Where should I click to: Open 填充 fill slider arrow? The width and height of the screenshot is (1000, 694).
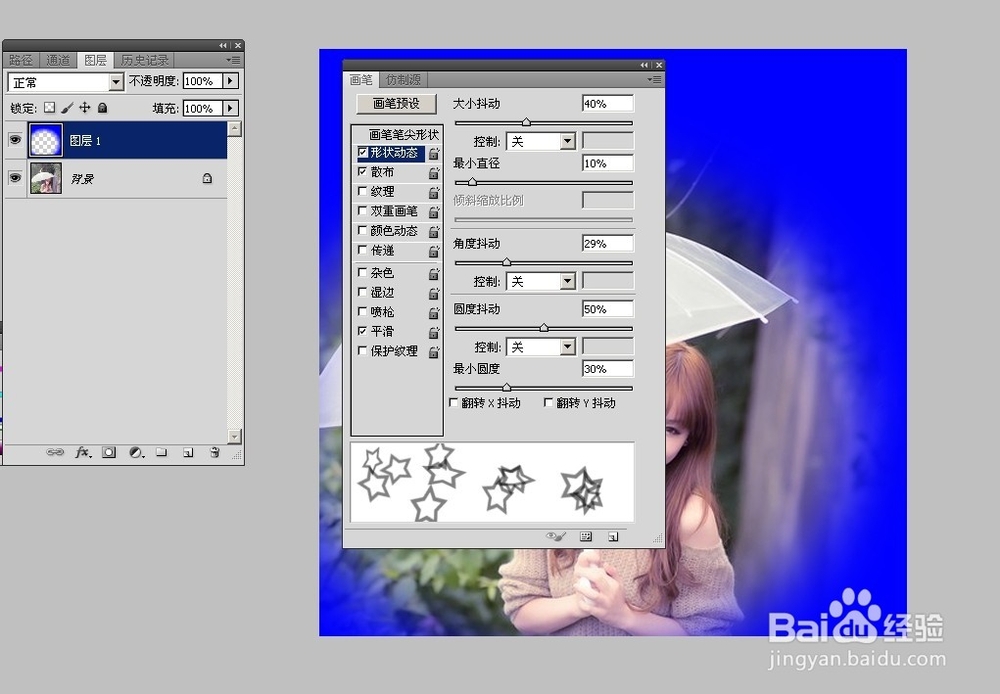230,108
